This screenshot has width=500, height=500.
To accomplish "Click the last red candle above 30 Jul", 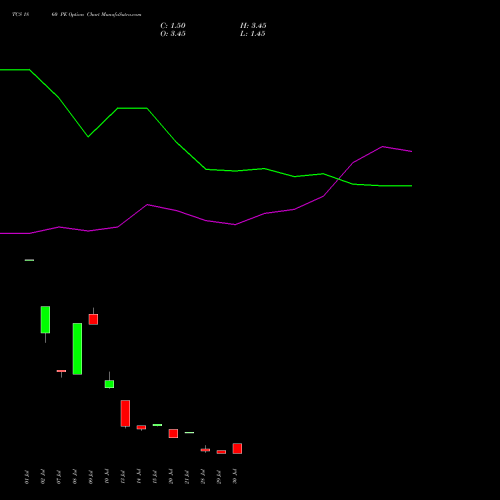I will [237, 448].
